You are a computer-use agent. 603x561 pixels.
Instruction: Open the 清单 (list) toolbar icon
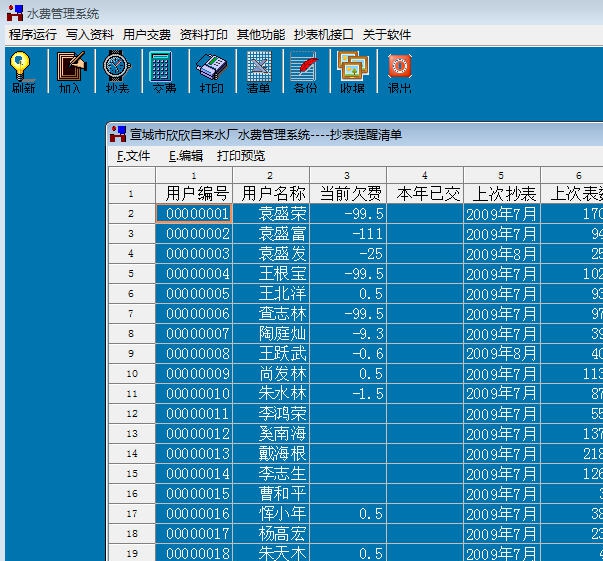pyautogui.click(x=258, y=71)
